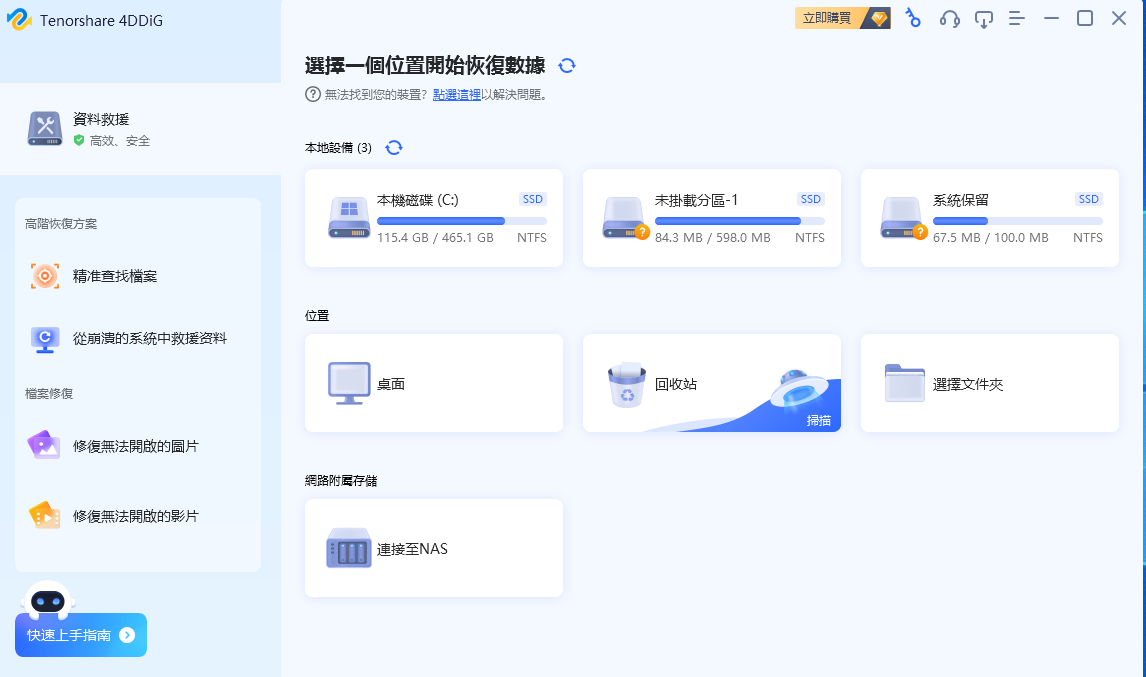Select the 系統保留 partition card
The width and height of the screenshot is (1146, 677).
coord(989,218)
